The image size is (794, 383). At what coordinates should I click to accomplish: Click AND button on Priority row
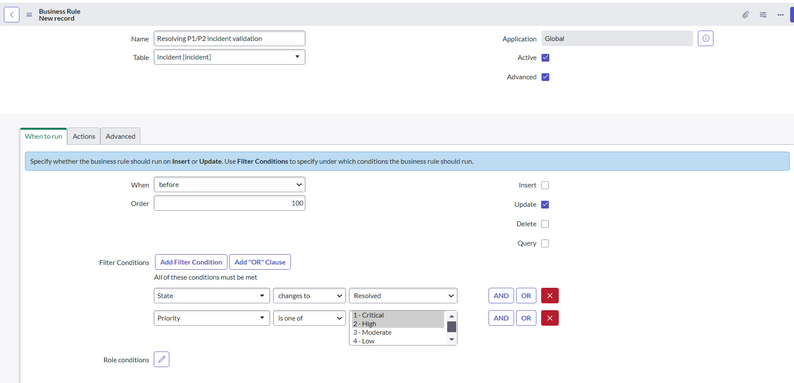(501, 318)
